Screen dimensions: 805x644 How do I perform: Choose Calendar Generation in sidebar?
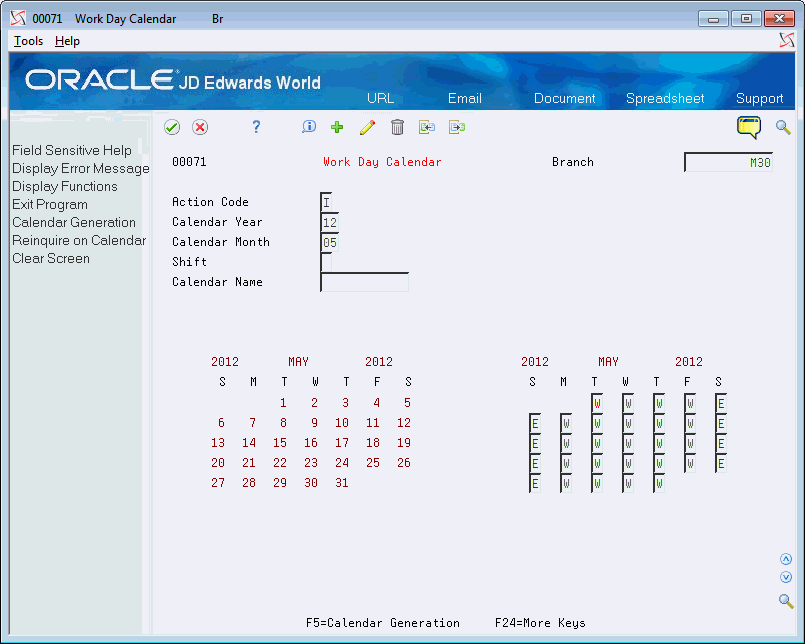click(74, 222)
